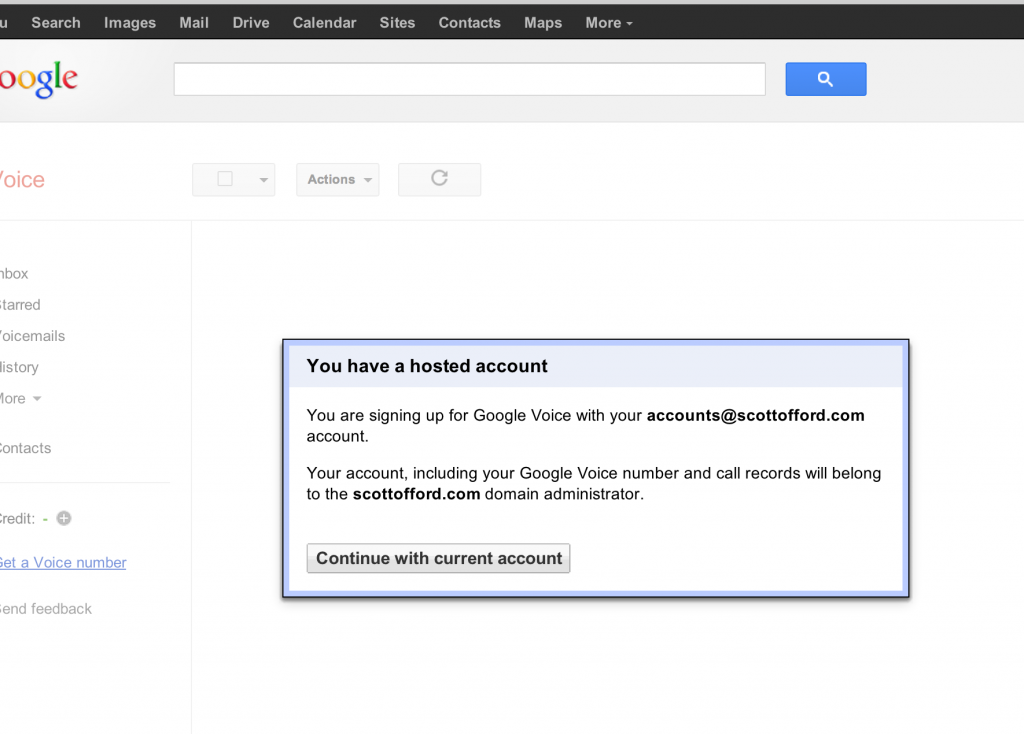Click the Google logo
Screen dimensions: 1024x734
pyautogui.click(x=39, y=80)
